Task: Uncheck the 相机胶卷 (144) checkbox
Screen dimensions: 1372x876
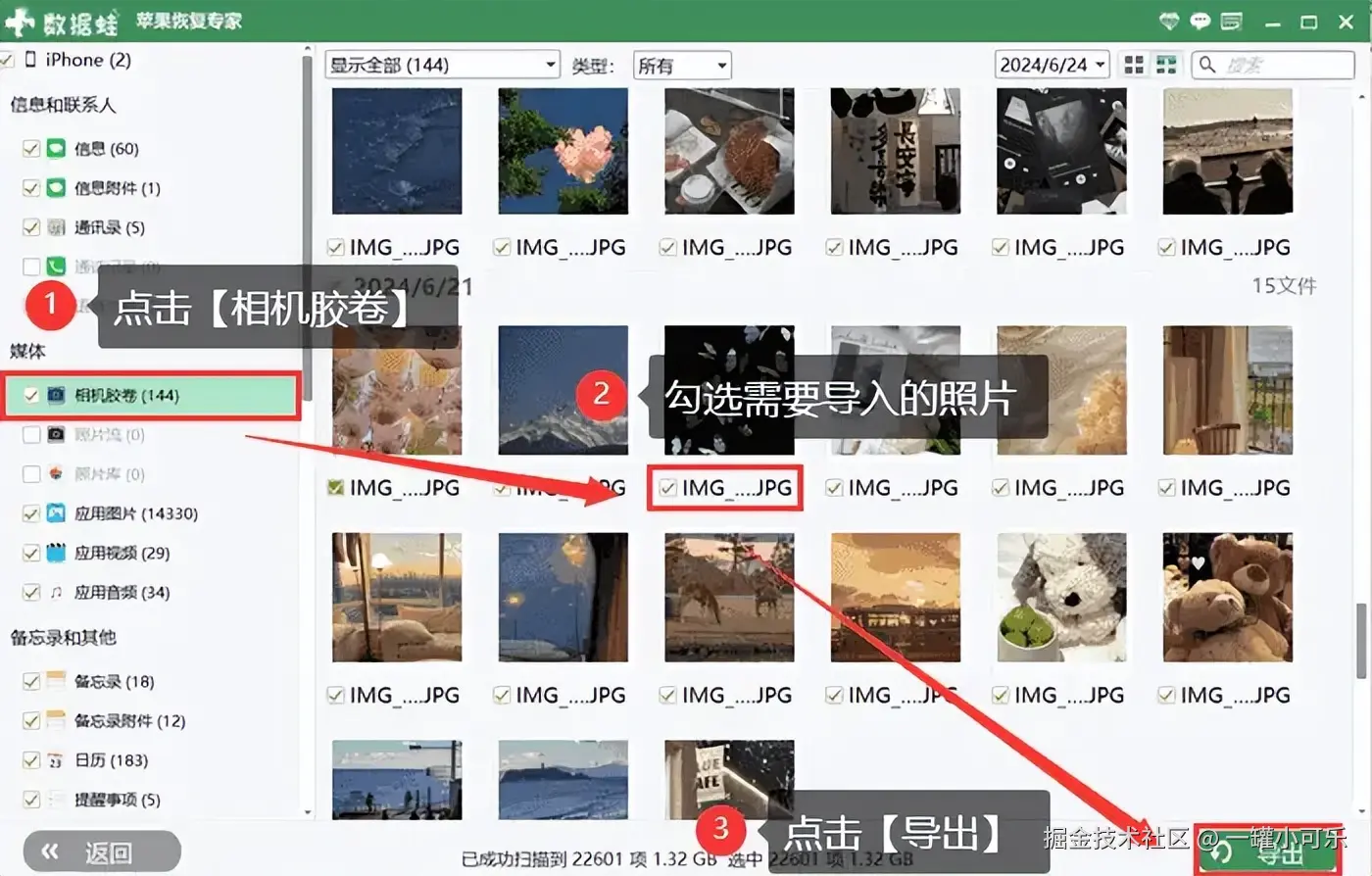Action: click(30, 396)
